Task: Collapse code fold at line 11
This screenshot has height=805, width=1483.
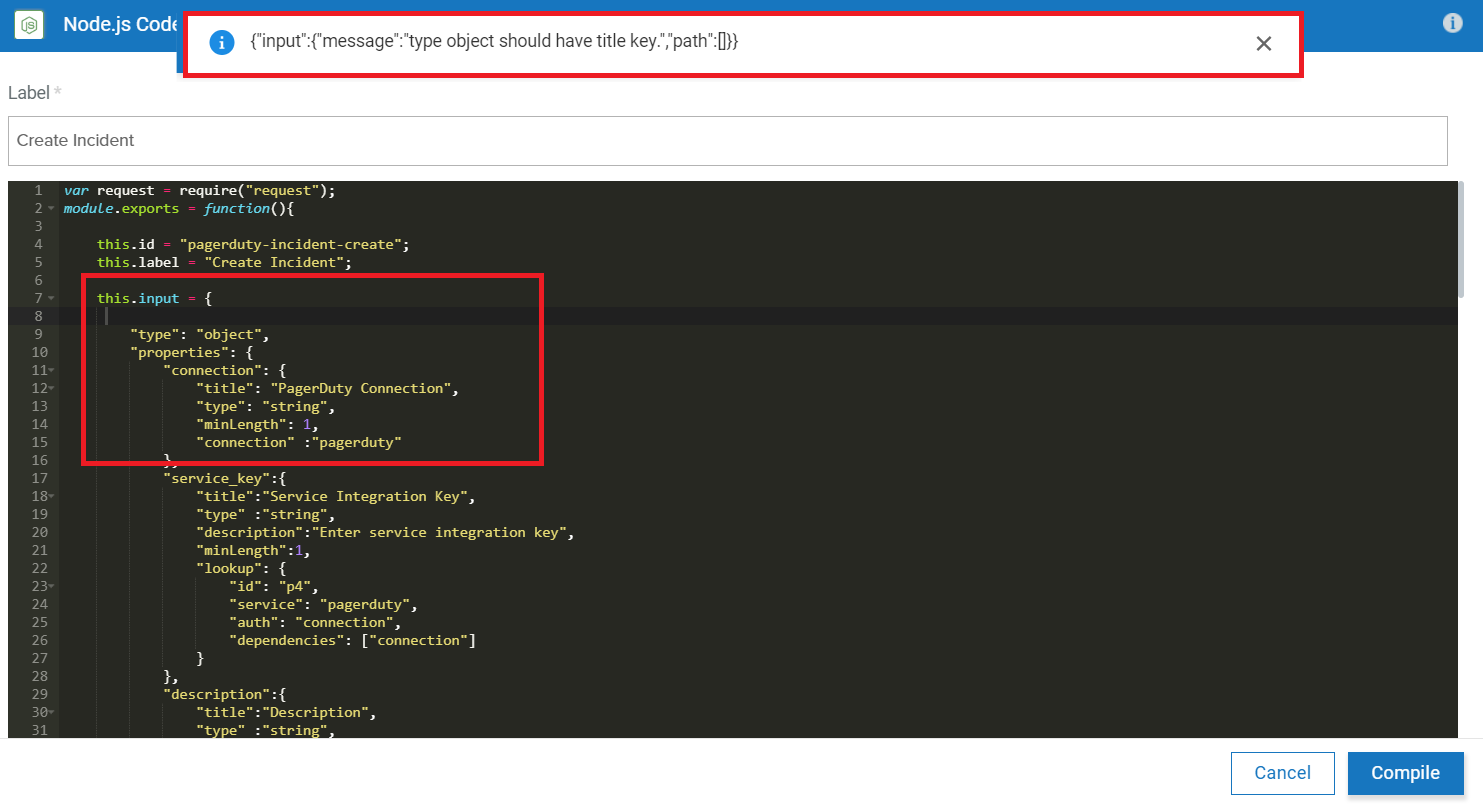Action: click(x=51, y=371)
